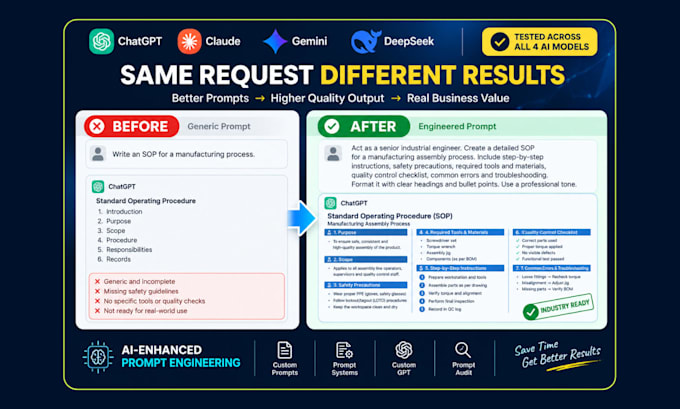Click the green check beside No visible defects
680x409 pixels.
[x=517, y=252]
